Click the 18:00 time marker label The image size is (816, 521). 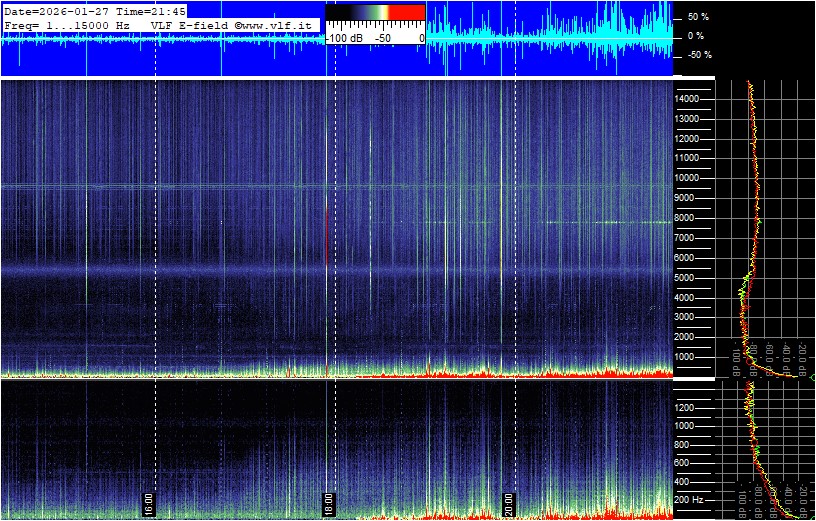tap(329, 502)
